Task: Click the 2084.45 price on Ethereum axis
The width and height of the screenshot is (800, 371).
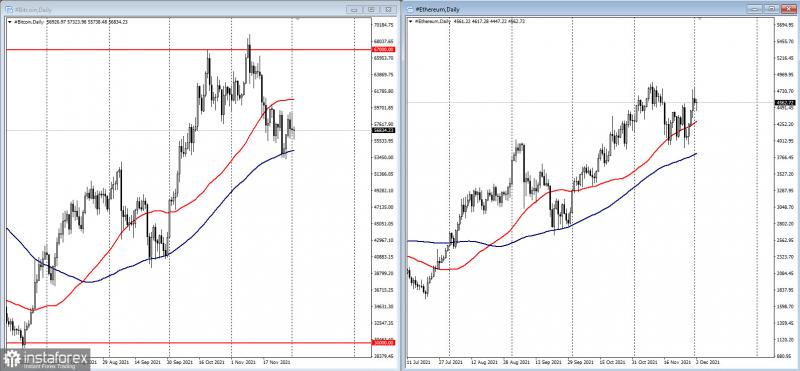Action: (x=784, y=274)
